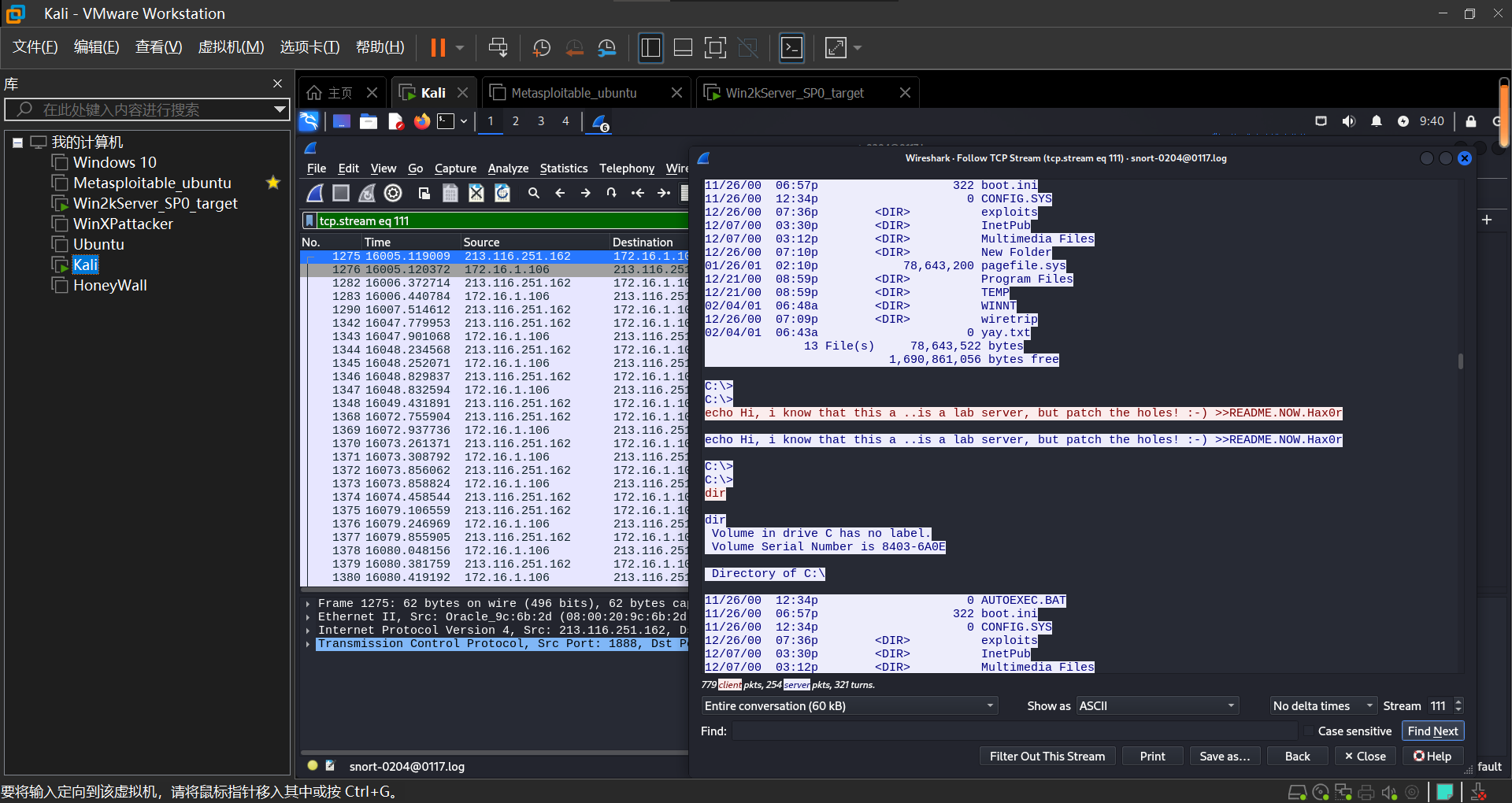The image size is (1512, 803).
Task: Click the Filter Out This Stream button
Action: (x=1047, y=756)
